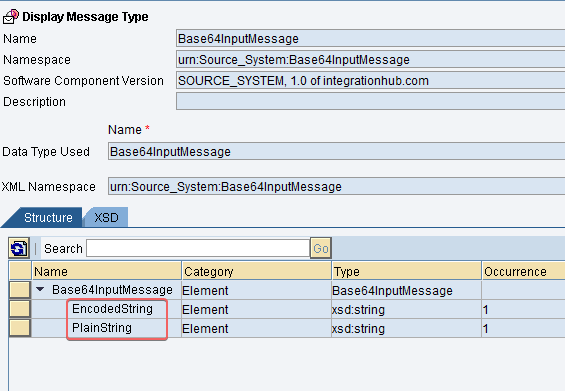Click the Category column header
Image resolution: width=565 pixels, height=391 pixels.
pyautogui.click(x=256, y=271)
